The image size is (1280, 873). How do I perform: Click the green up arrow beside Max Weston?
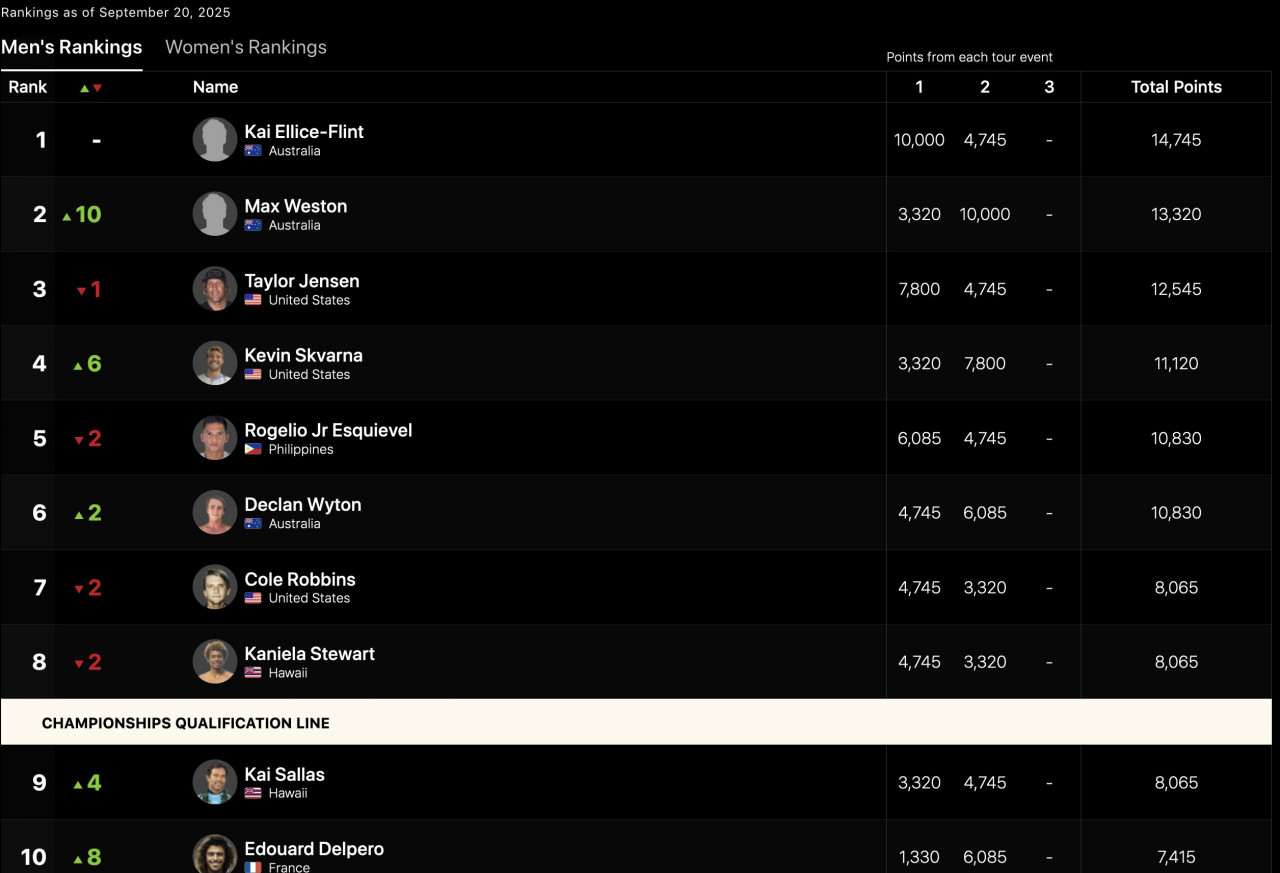point(67,216)
